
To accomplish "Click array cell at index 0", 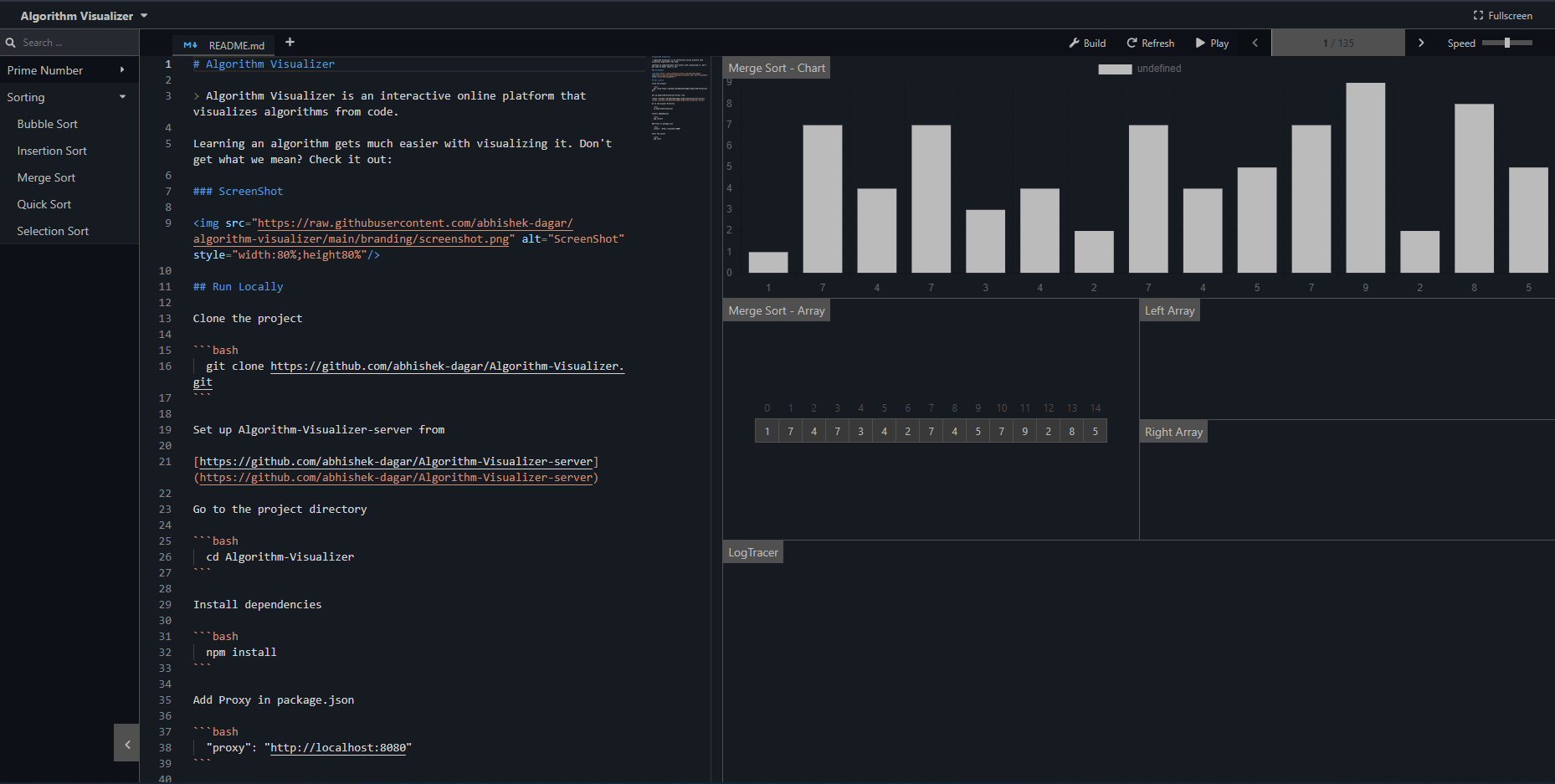I will click(x=767, y=432).
